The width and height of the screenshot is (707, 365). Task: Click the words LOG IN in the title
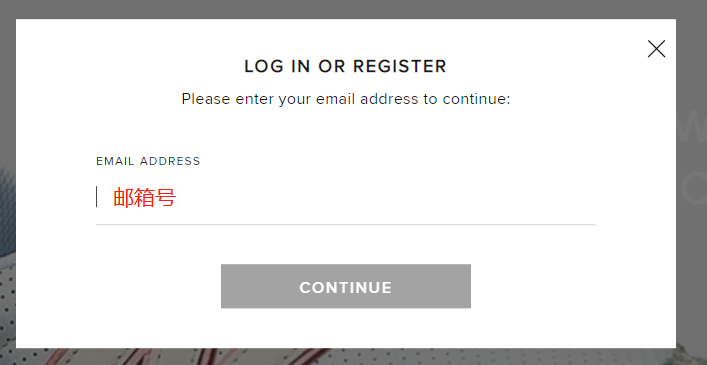(277, 67)
